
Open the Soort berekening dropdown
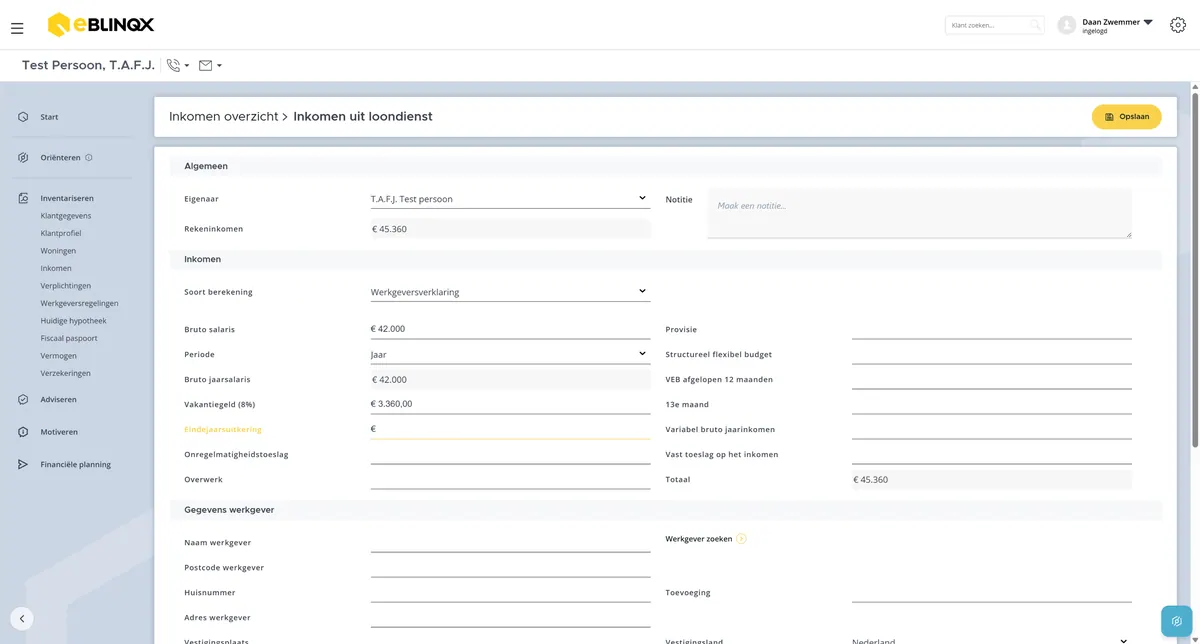pos(510,292)
